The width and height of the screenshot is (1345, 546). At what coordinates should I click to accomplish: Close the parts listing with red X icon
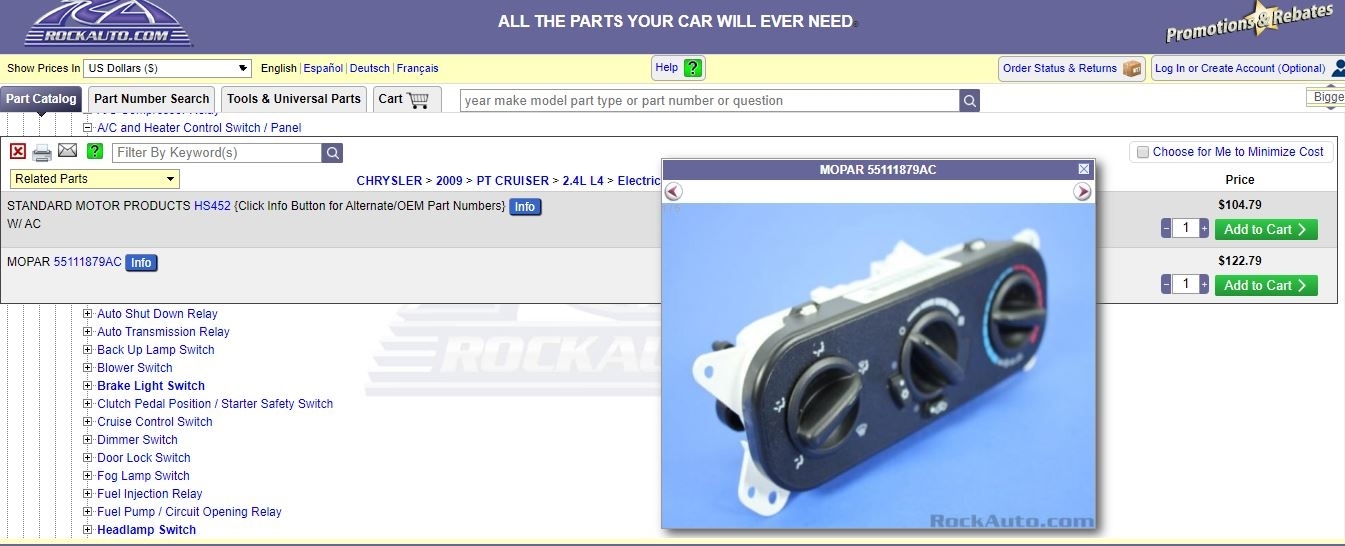click(18, 151)
